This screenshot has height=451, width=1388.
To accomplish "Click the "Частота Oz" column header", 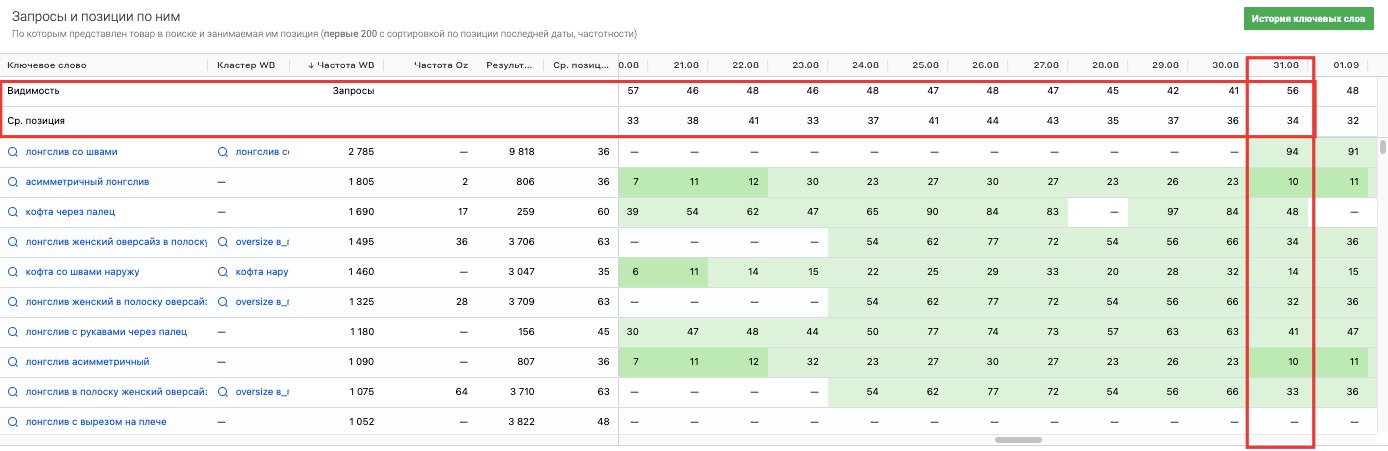I will pos(440,66).
